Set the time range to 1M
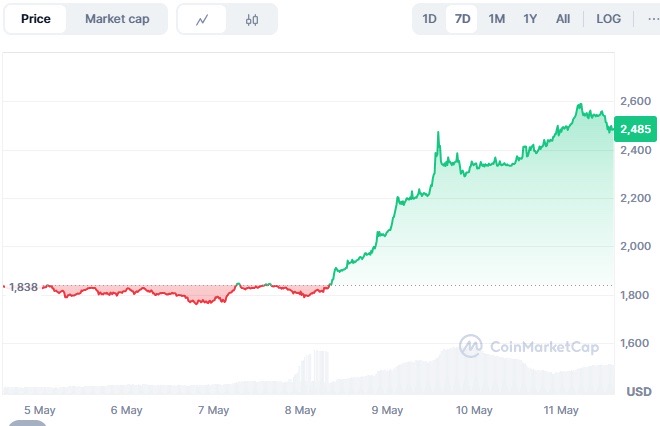660x426 pixels. tap(496, 19)
